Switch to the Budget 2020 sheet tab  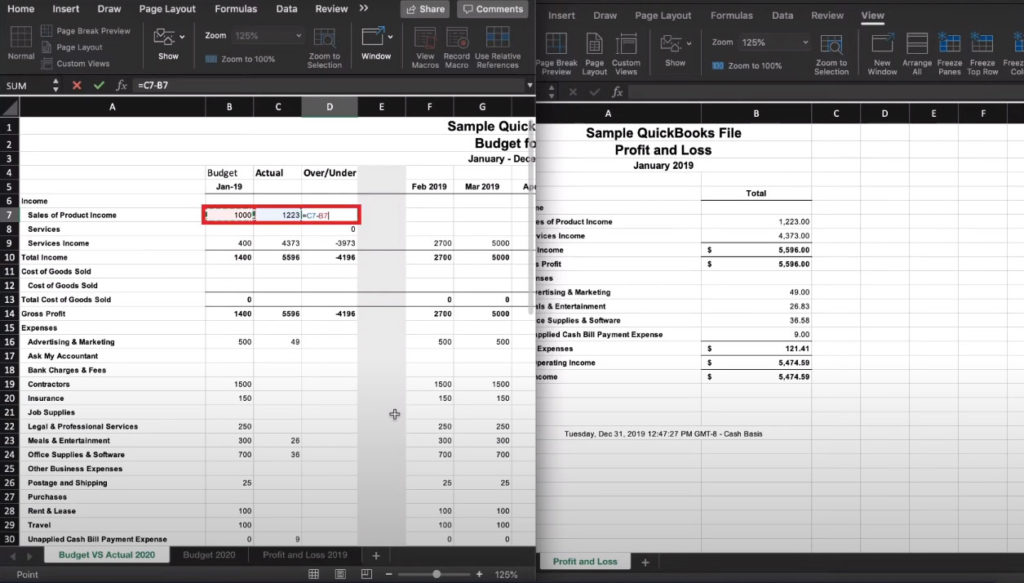211,554
